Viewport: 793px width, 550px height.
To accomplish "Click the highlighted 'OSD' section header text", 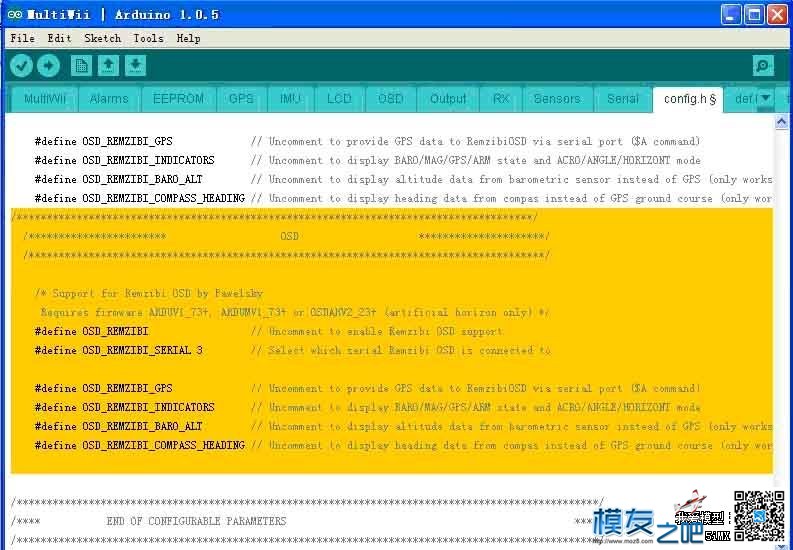I will 289,236.
